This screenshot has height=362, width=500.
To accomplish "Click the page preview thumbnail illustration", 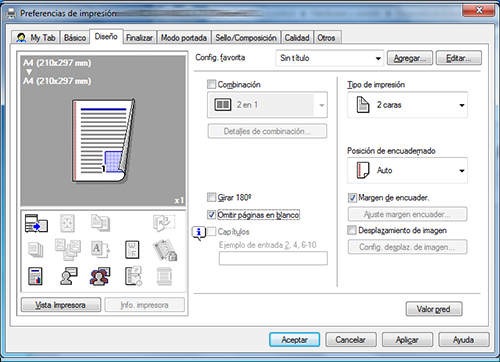I will click(x=103, y=141).
